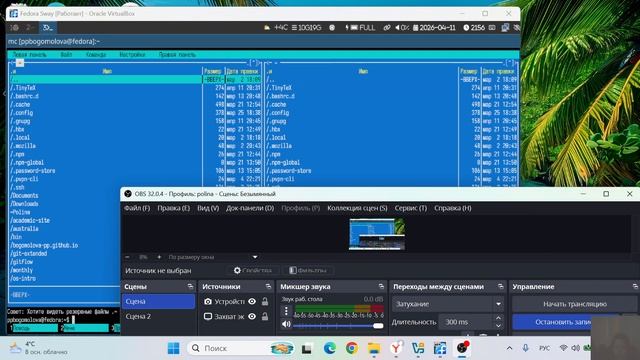Open Коллекция сцен (S) menu
Screen dimensions: 640x360
pyautogui.click(x=357, y=208)
